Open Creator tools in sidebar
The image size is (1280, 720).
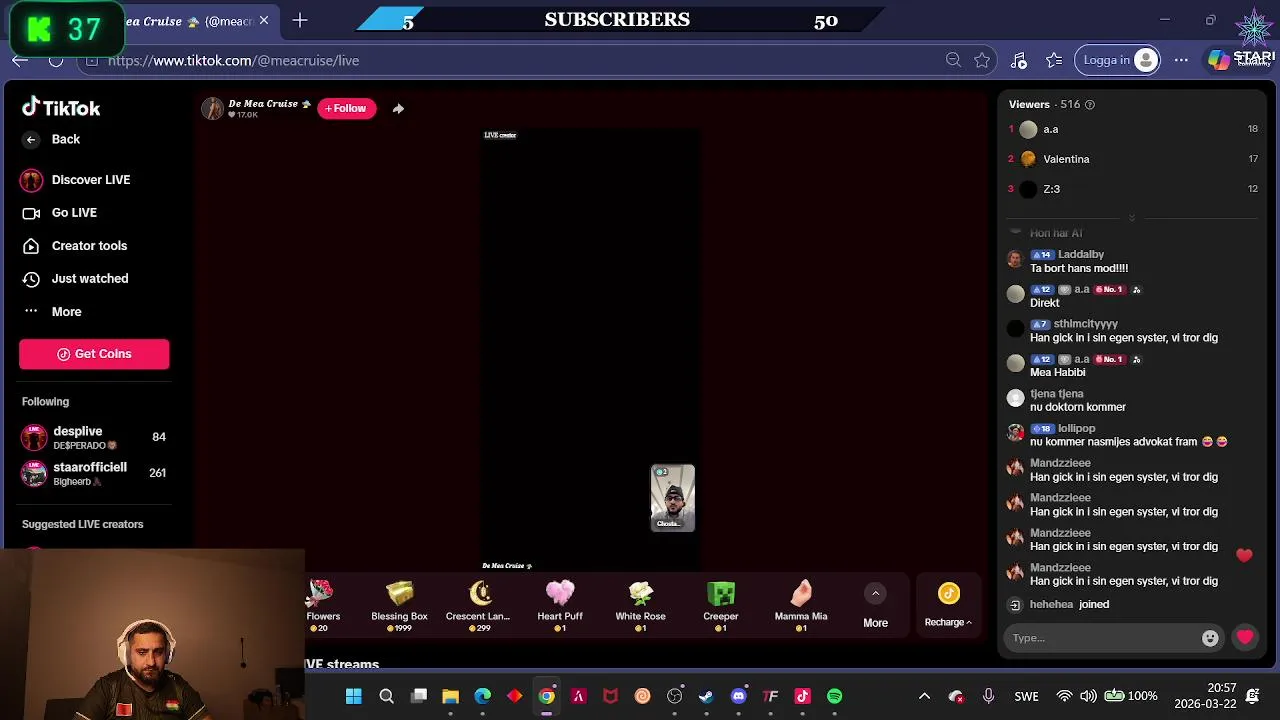point(75,246)
